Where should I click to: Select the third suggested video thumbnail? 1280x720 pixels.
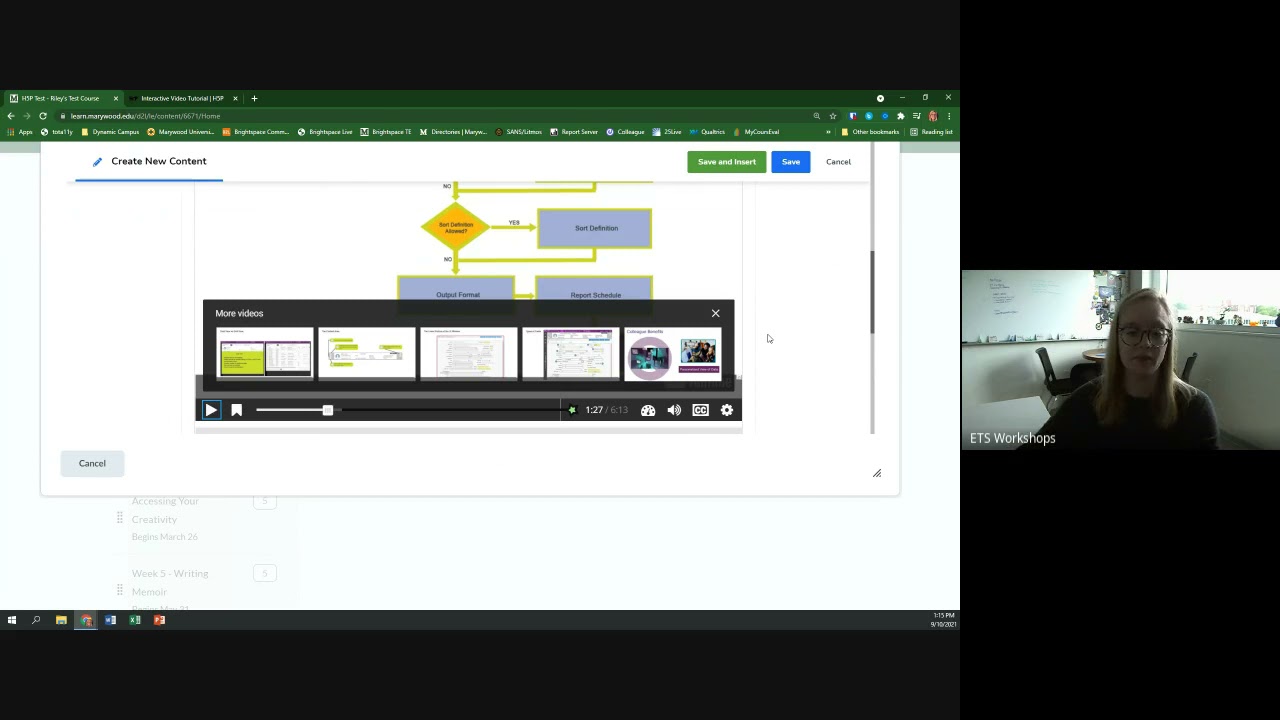point(469,354)
